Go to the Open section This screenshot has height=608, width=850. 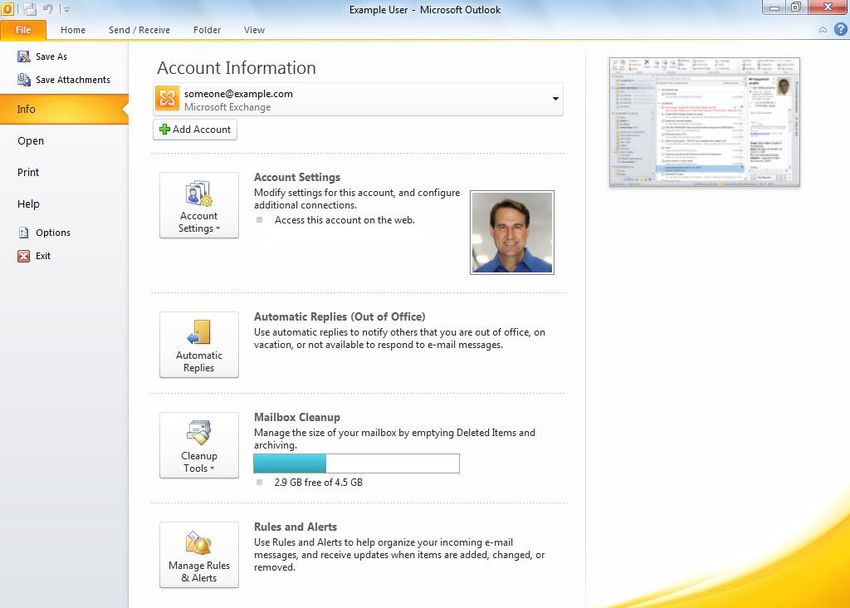[30, 141]
